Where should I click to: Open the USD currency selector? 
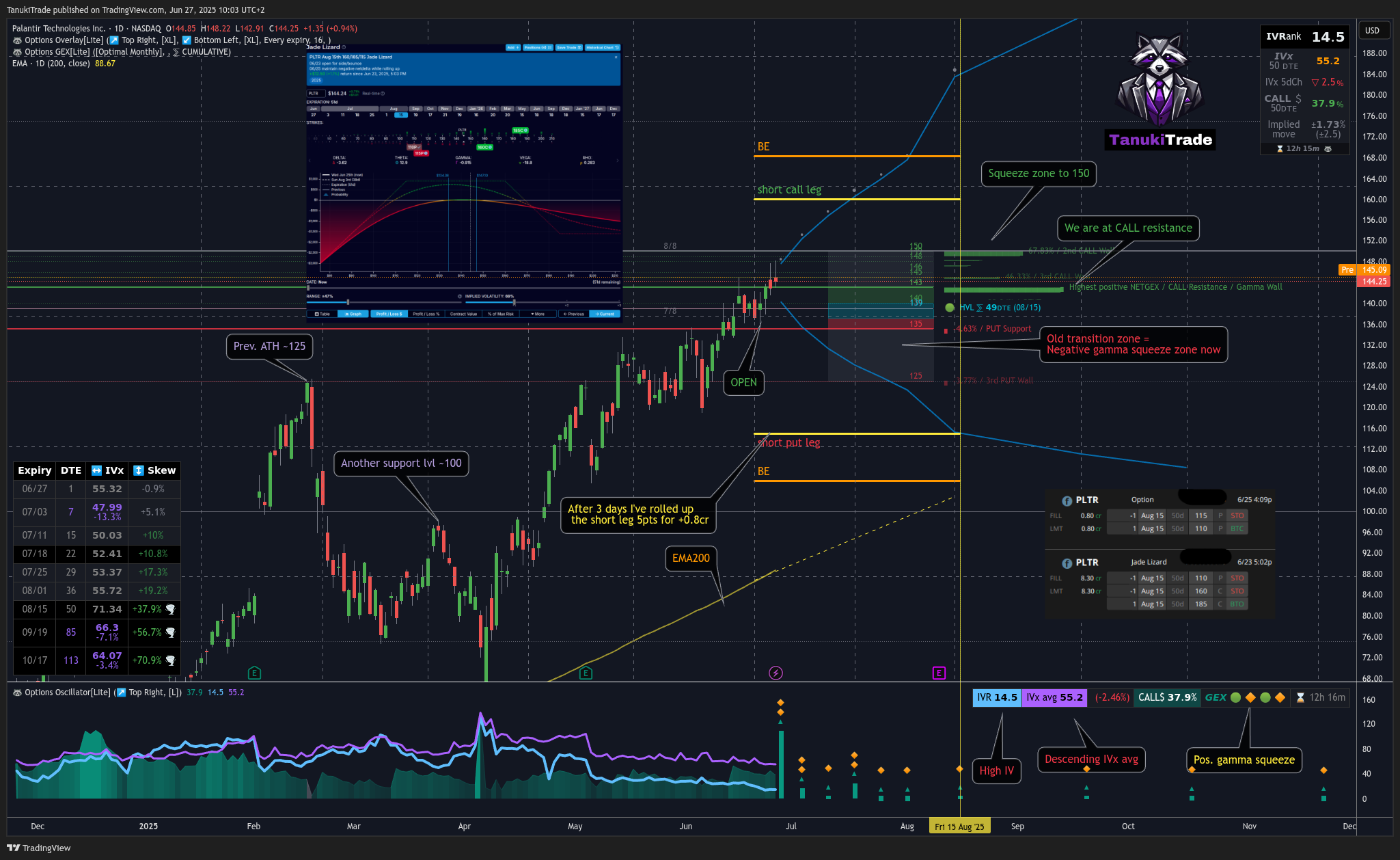click(x=1372, y=30)
